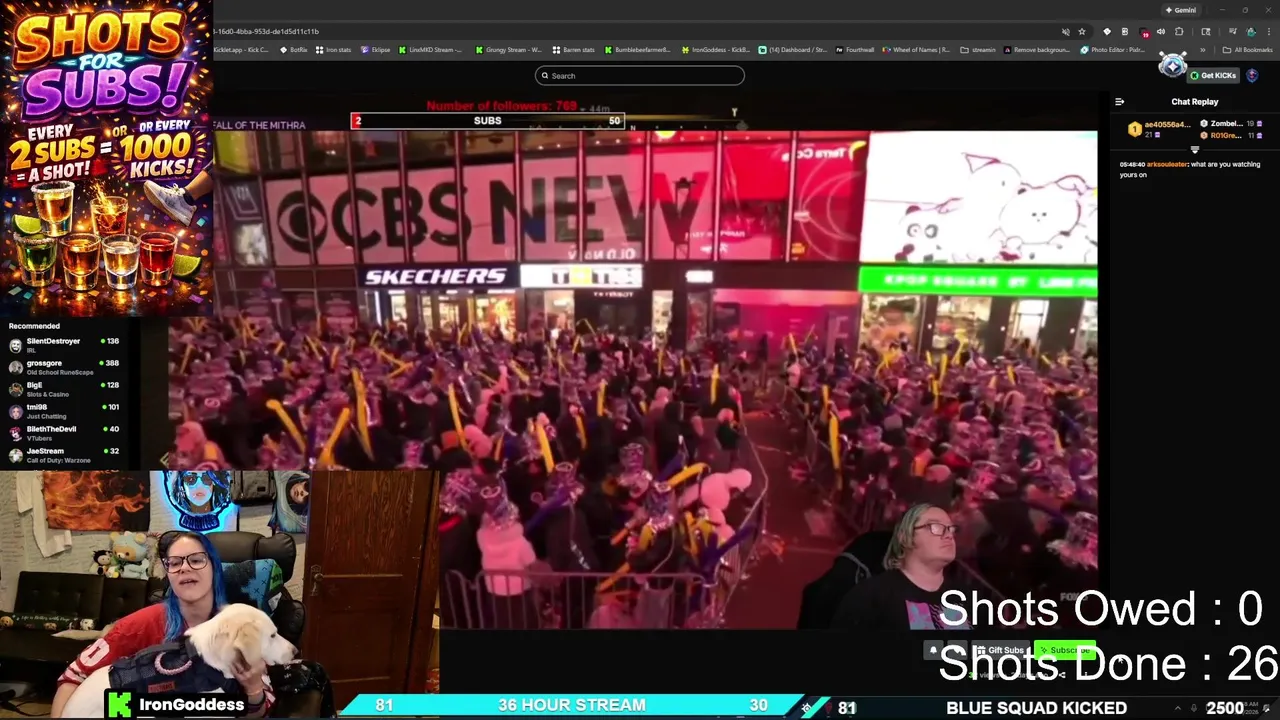Image resolution: width=1280 pixels, height=720 pixels.
Task: Open the BigE recommended channel
Action: click(x=64, y=389)
